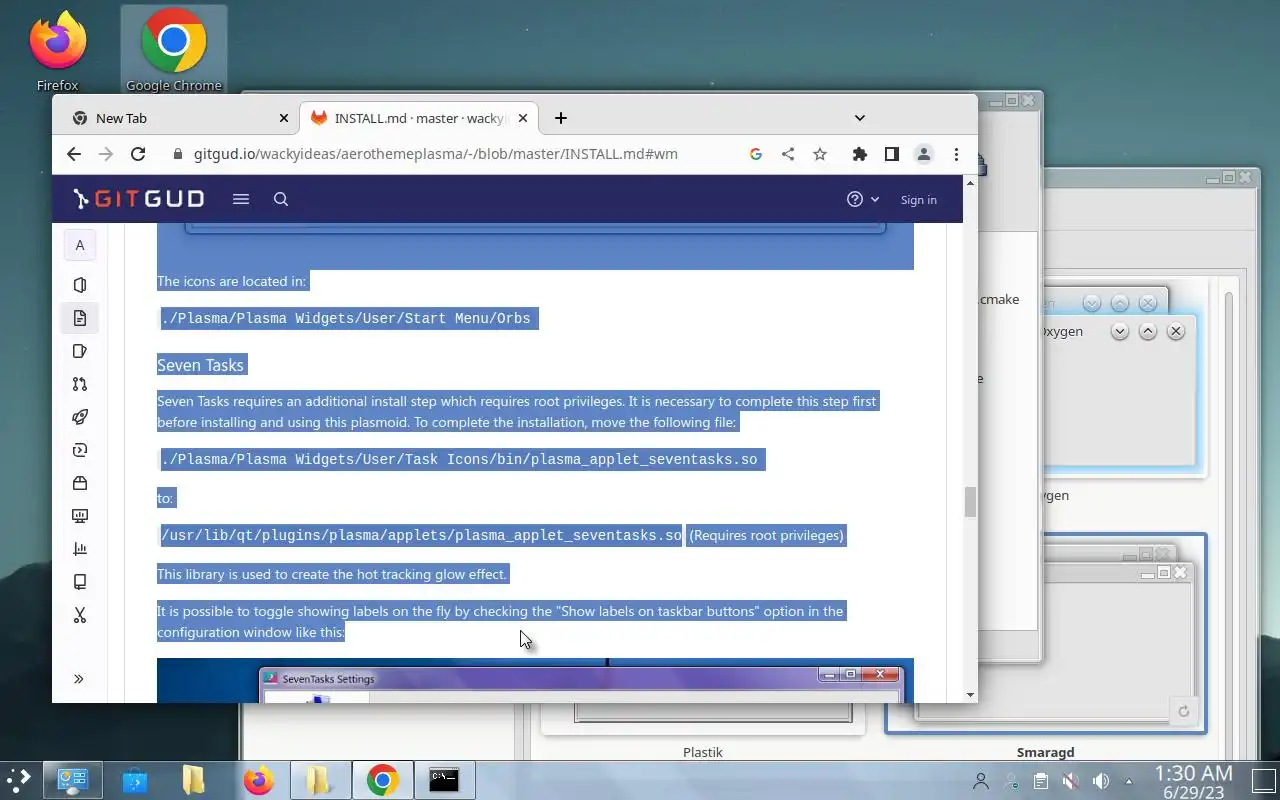Image resolution: width=1280 pixels, height=800 pixels.
Task: Click the Show Desktop taskbar button
Action: coord(1263,780)
